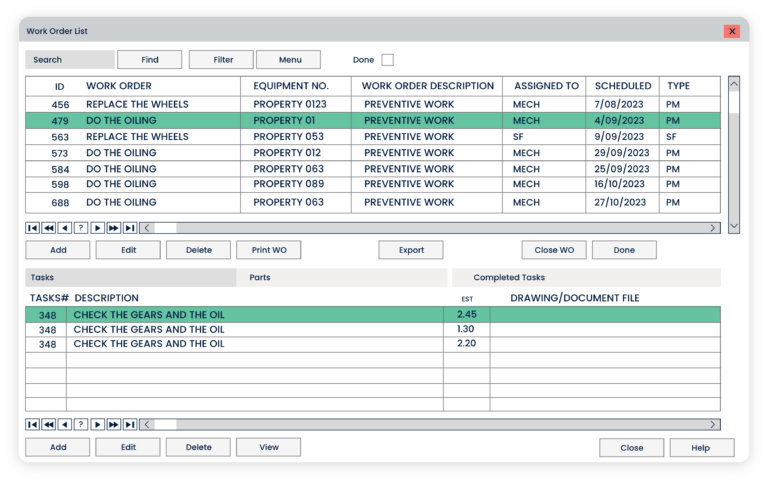
Task: Select task row with estimate 1.30
Action: click(x=373, y=329)
